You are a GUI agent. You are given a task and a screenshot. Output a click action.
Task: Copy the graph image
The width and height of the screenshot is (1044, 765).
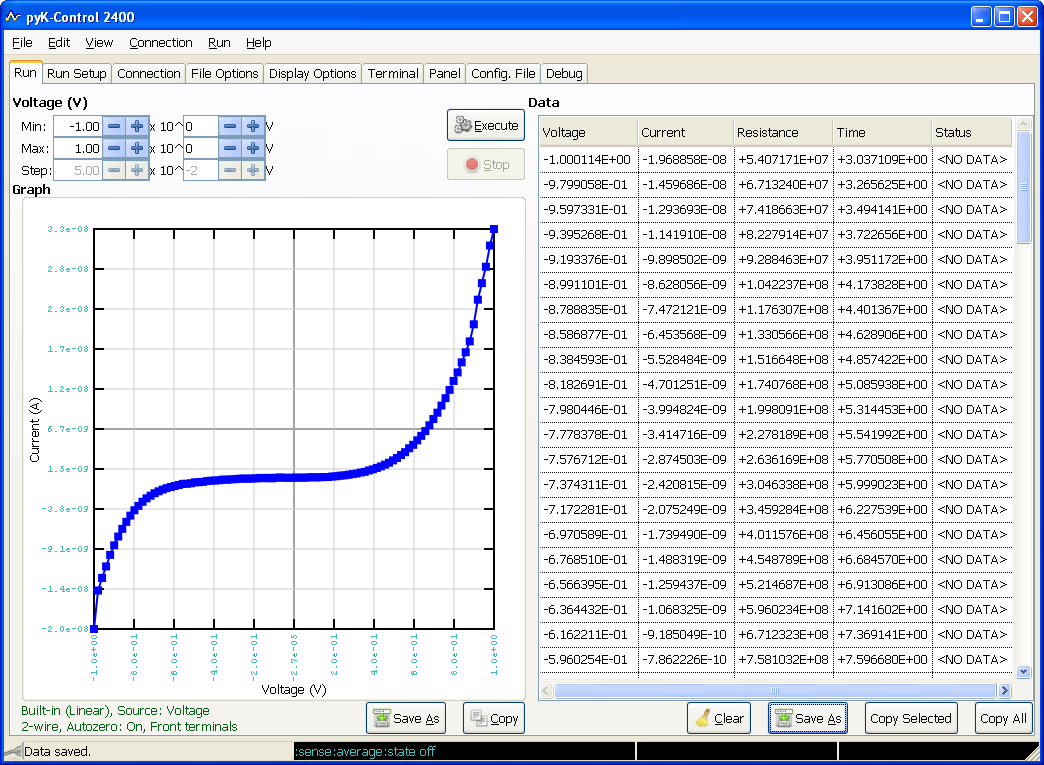tap(494, 718)
